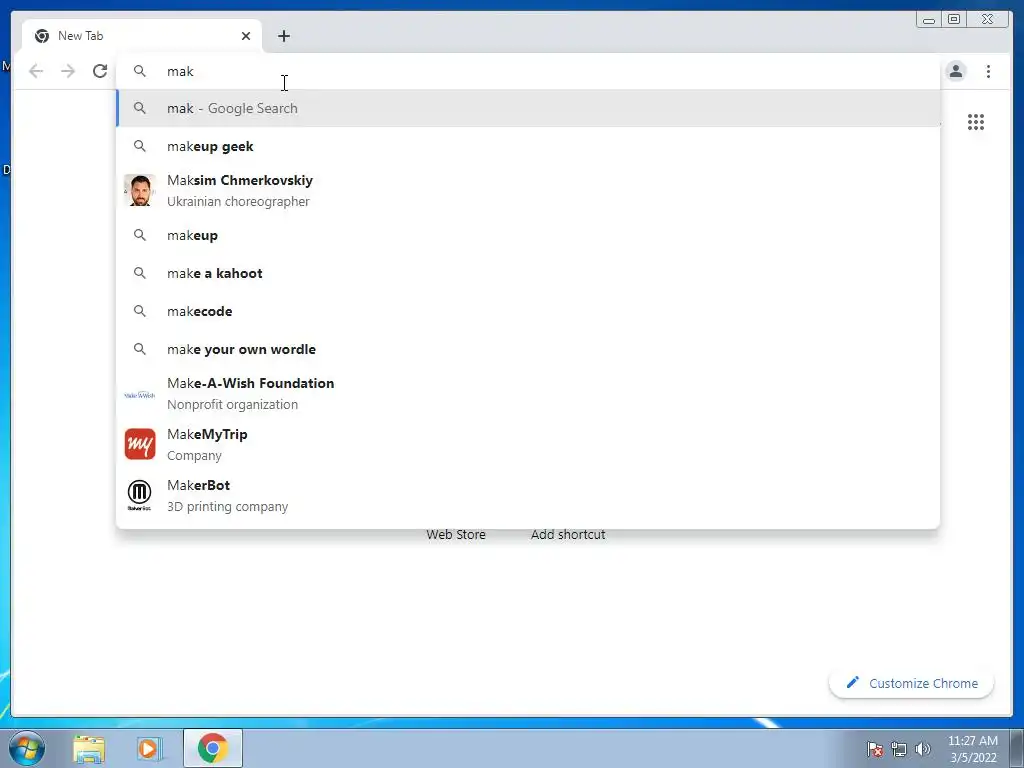Screen dimensions: 1024x768
Task: Open the profile avatar menu
Action: click(x=955, y=71)
